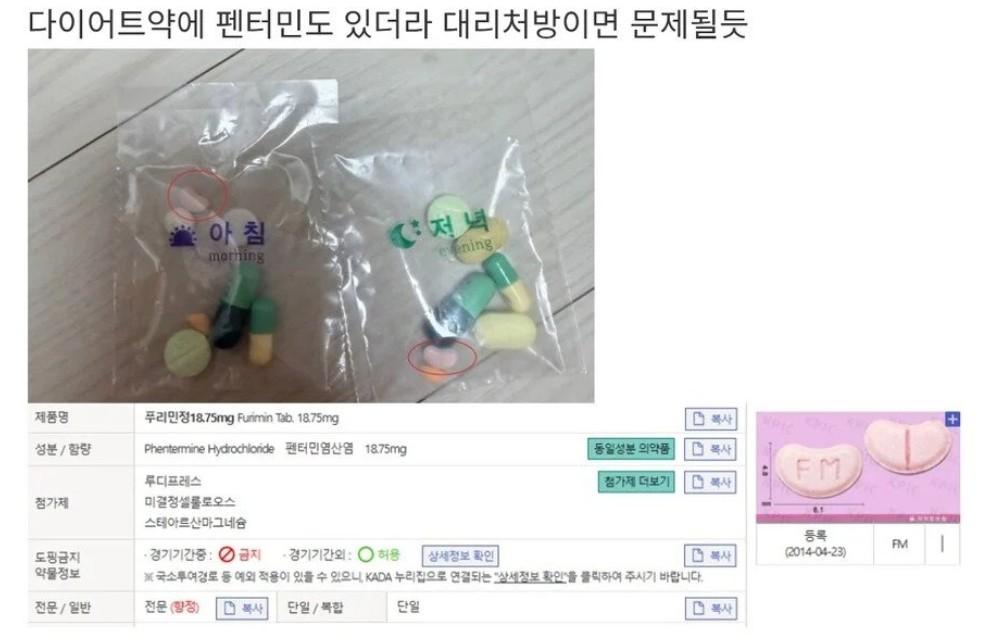
Task: Click the red 금지 prohibited icon
Action: (x=227, y=555)
